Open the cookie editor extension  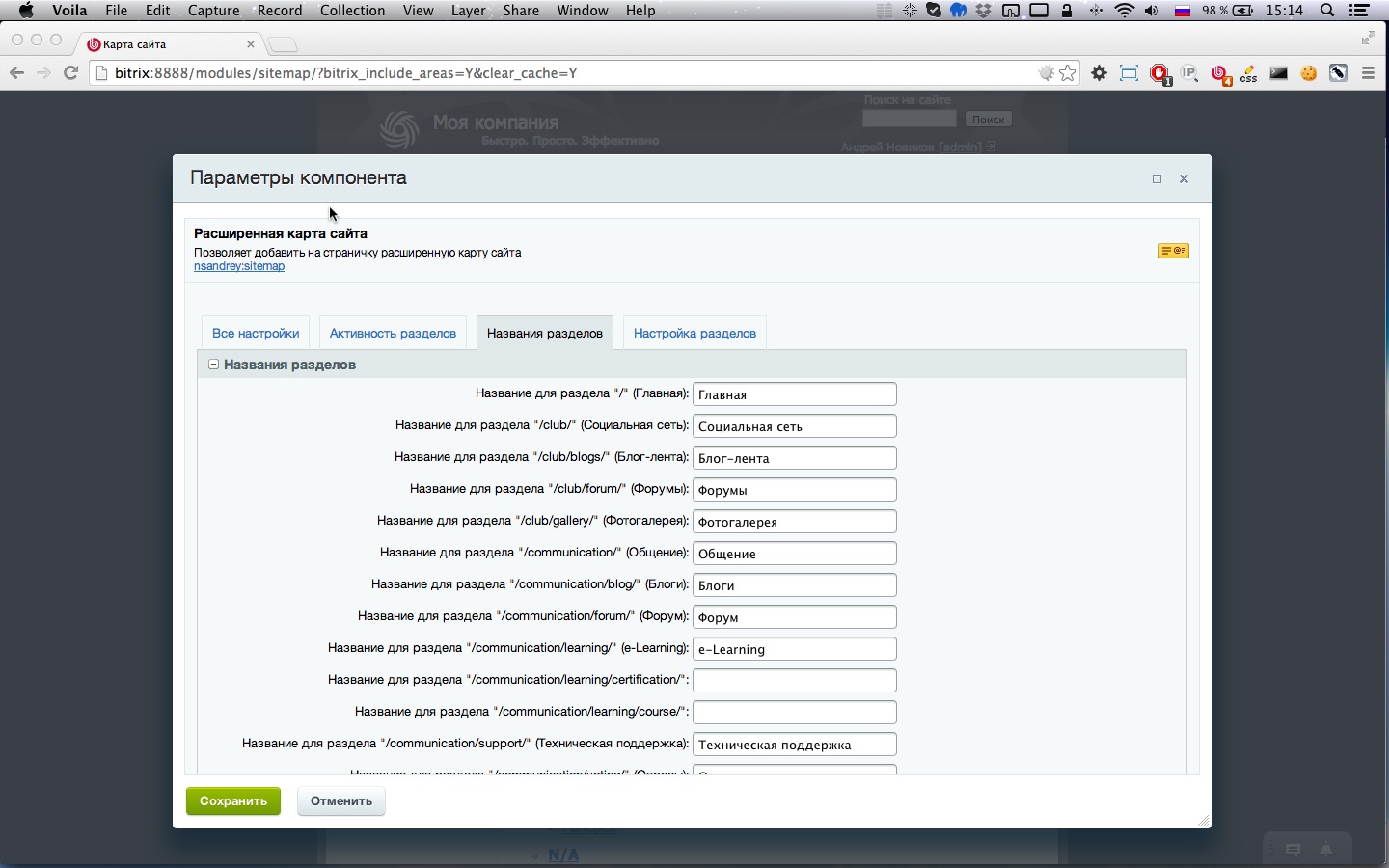tap(1308, 73)
